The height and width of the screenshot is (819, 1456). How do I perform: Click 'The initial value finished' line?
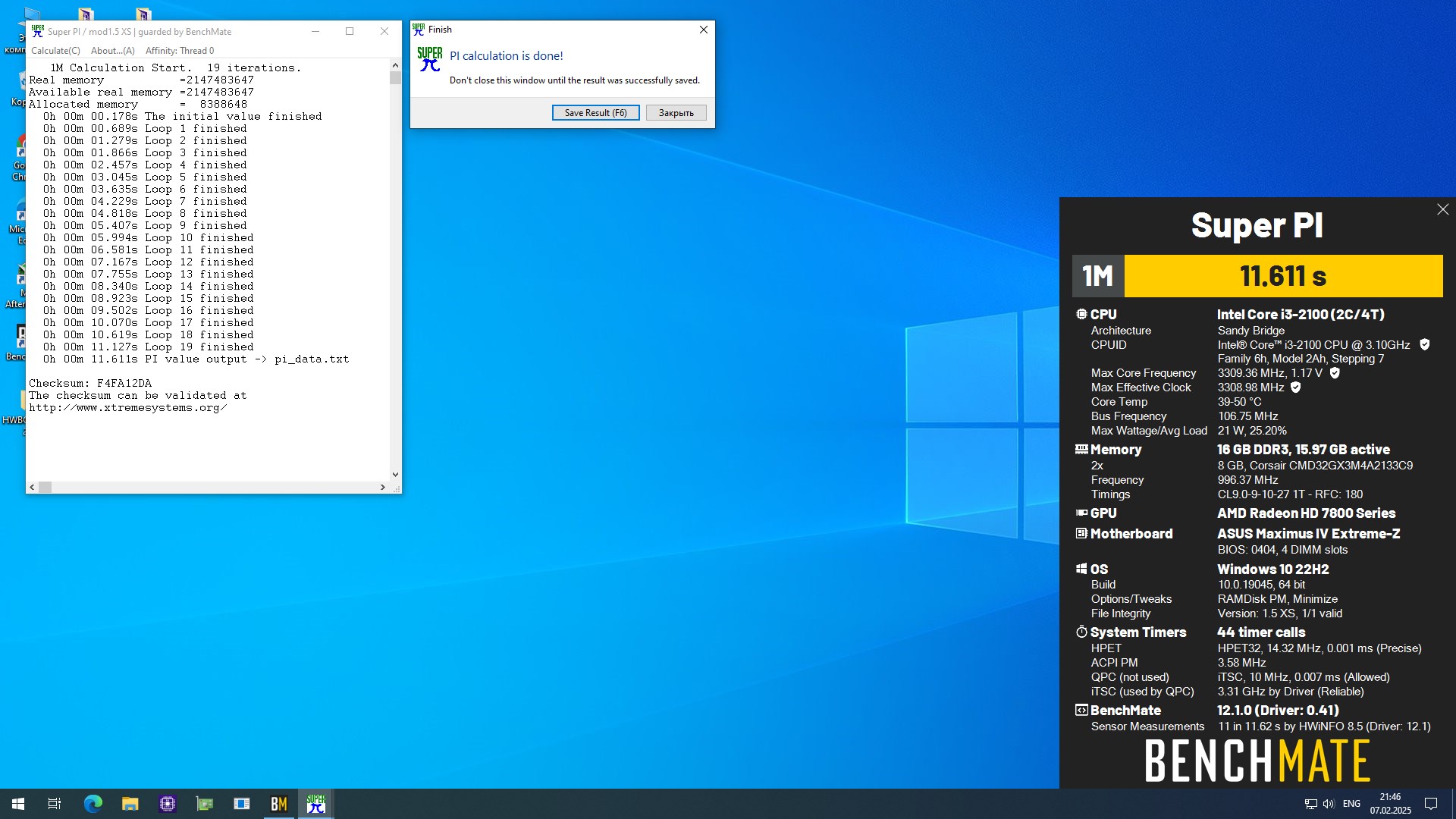click(182, 117)
